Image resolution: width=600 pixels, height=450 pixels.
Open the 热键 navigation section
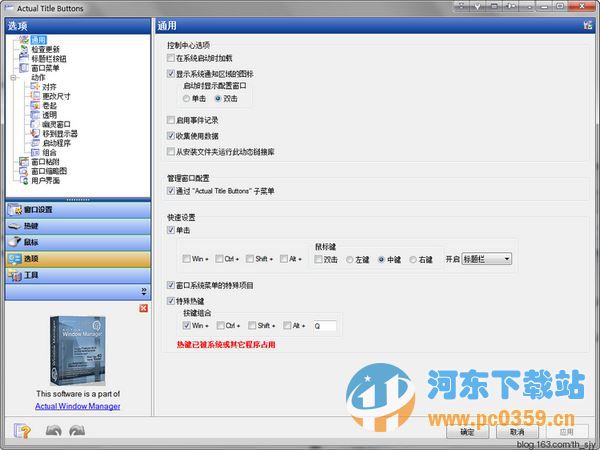[78, 226]
